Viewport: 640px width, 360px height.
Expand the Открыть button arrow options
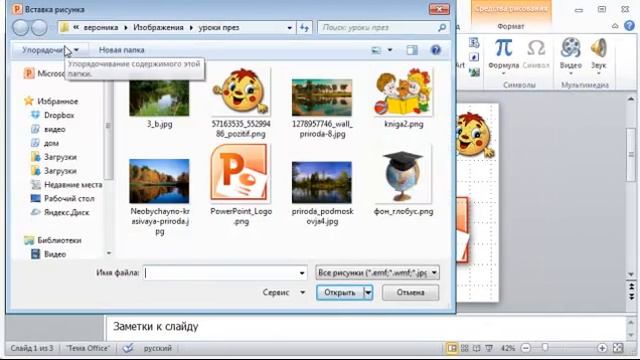pyautogui.click(x=368, y=293)
